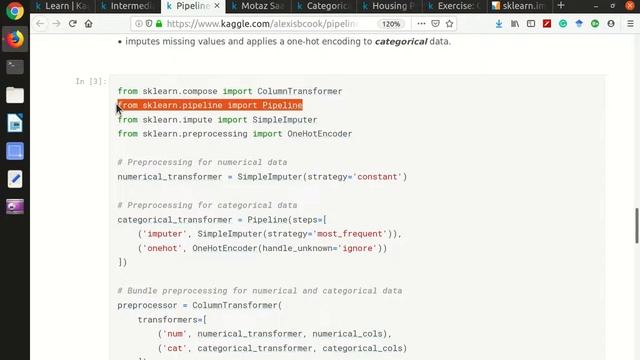Click the 'categorical_transformer = Pipeline(steps=[' line
The width and height of the screenshot is (640, 360).
point(222,220)
